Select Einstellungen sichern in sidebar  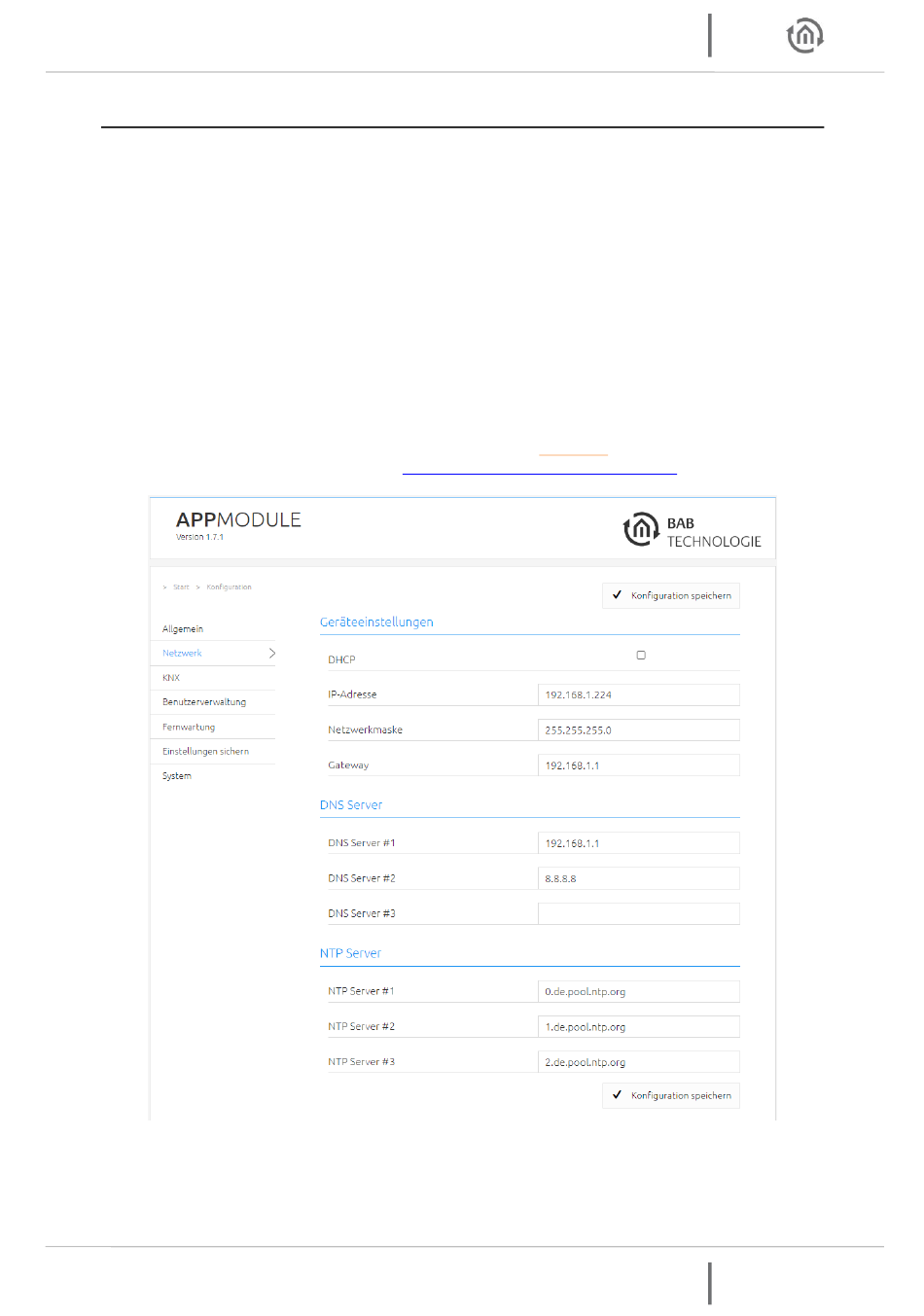205,752
